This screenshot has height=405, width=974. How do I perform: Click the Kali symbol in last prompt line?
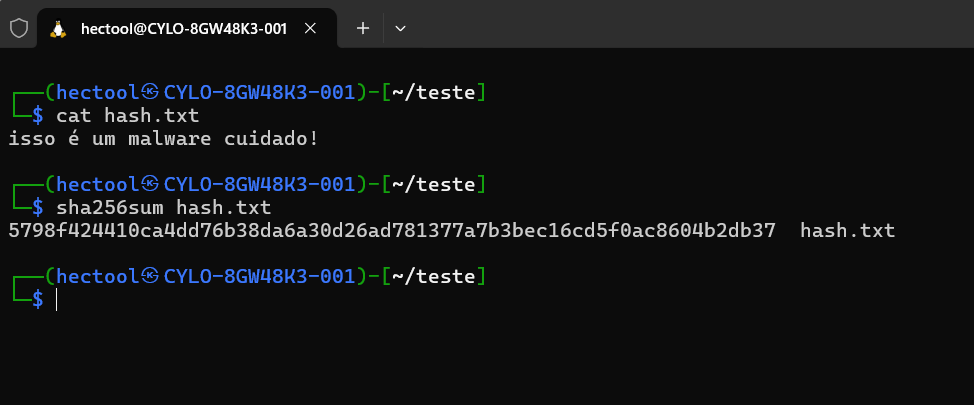pyautogui.click(x=150, y=275)
